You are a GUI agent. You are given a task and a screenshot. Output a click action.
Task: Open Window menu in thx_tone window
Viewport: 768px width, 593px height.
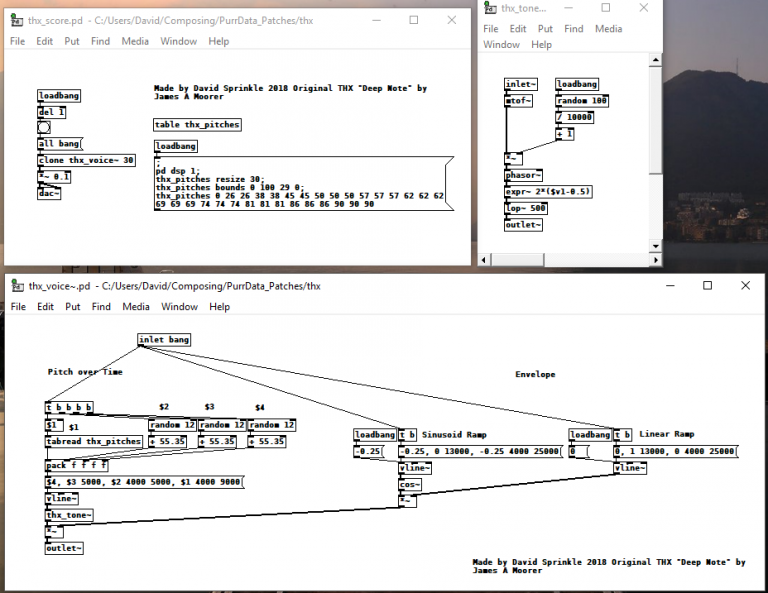tap(501, 45)
